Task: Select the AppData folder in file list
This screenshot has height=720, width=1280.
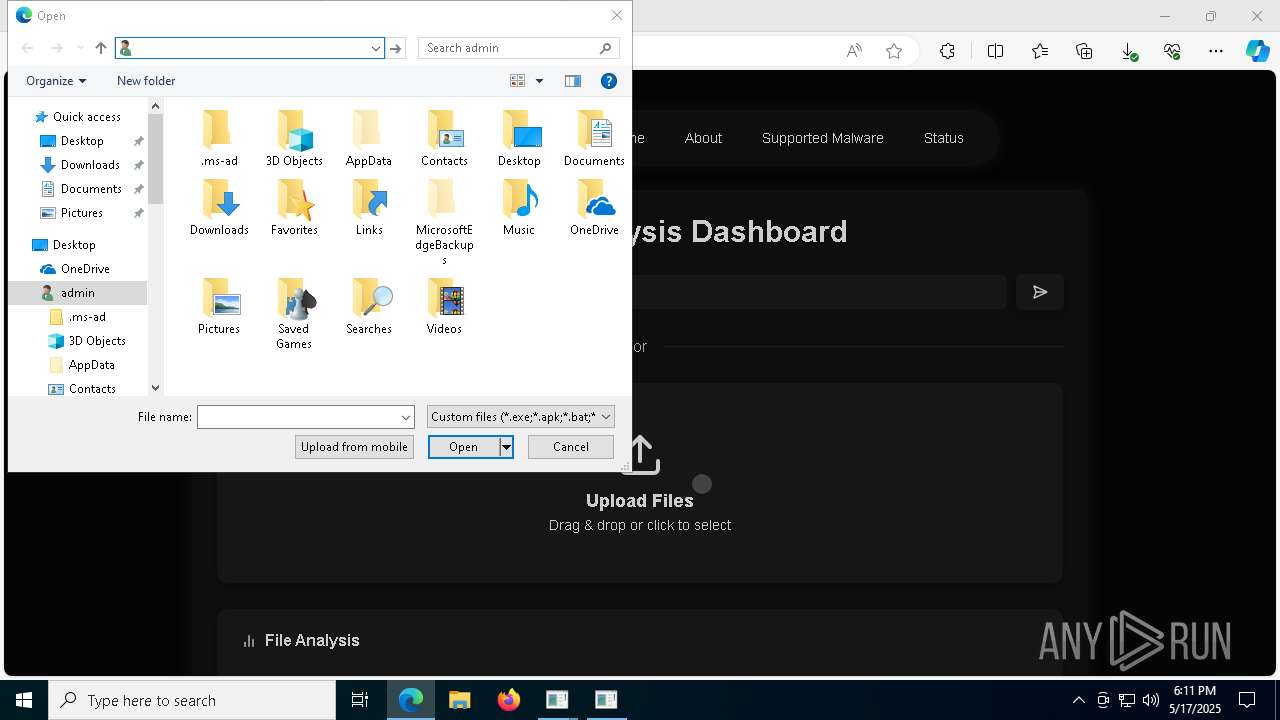Action: (369, 139)
